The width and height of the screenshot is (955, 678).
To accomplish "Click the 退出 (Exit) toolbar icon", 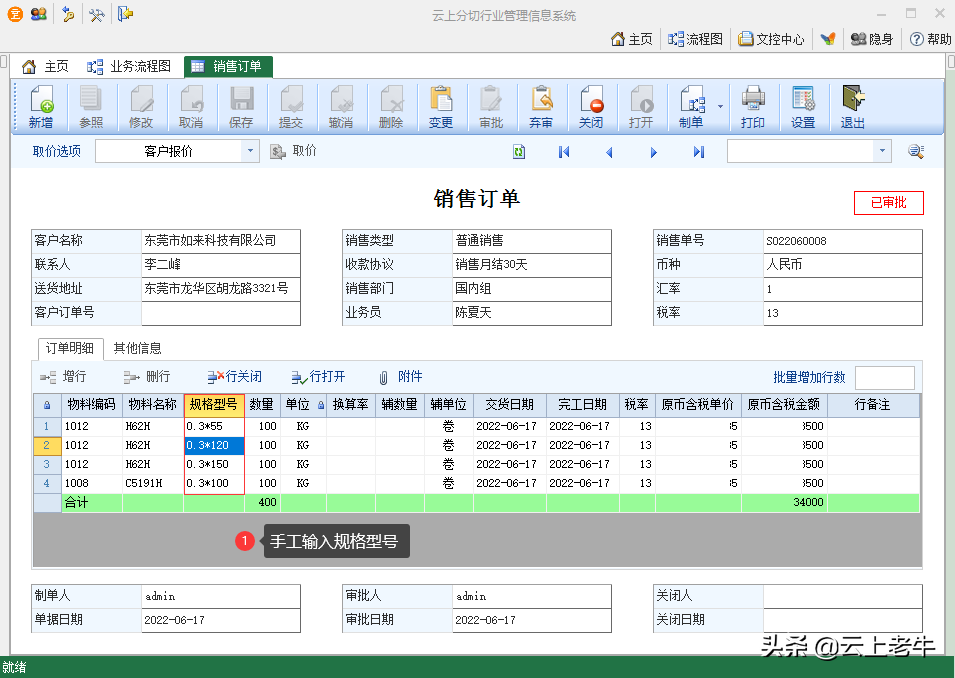I will (852, 106).
